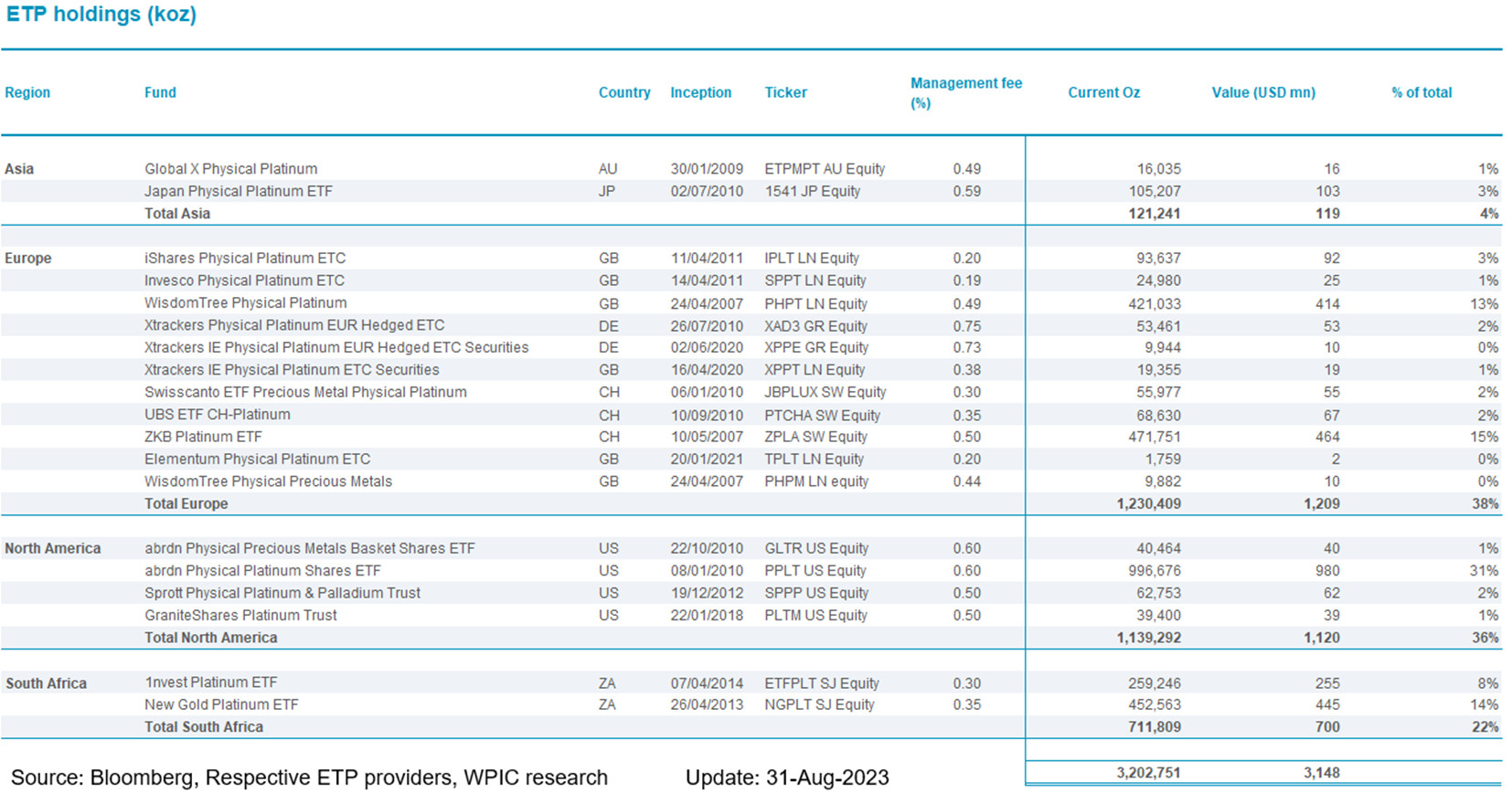The height and width of the screenshot is (793, 1512).
Task: Select 'Swisscanto ETF Precious Metal Physical Platinum'
Action: click(305, 392)
